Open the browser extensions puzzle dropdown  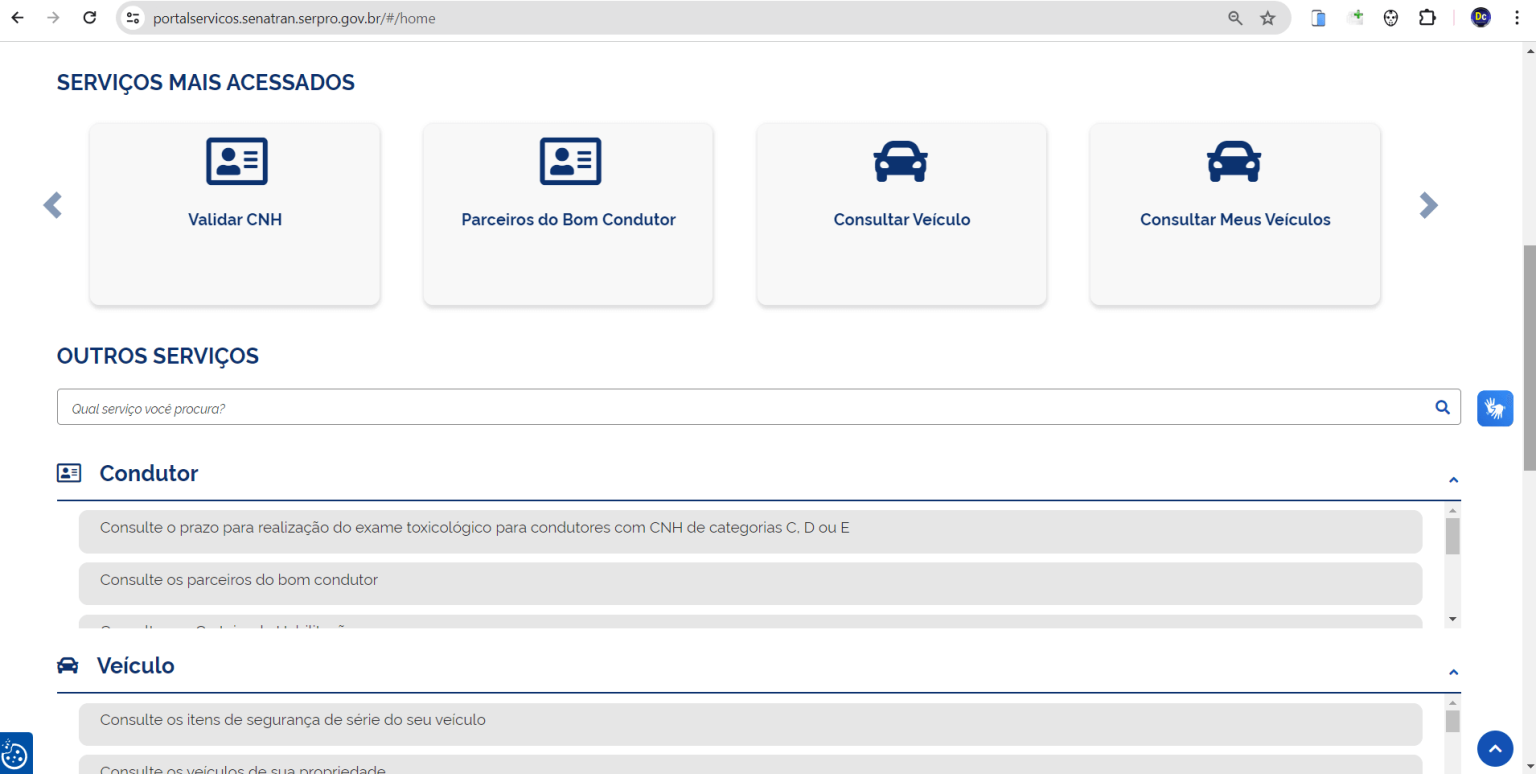click(x=1427, y=17)
